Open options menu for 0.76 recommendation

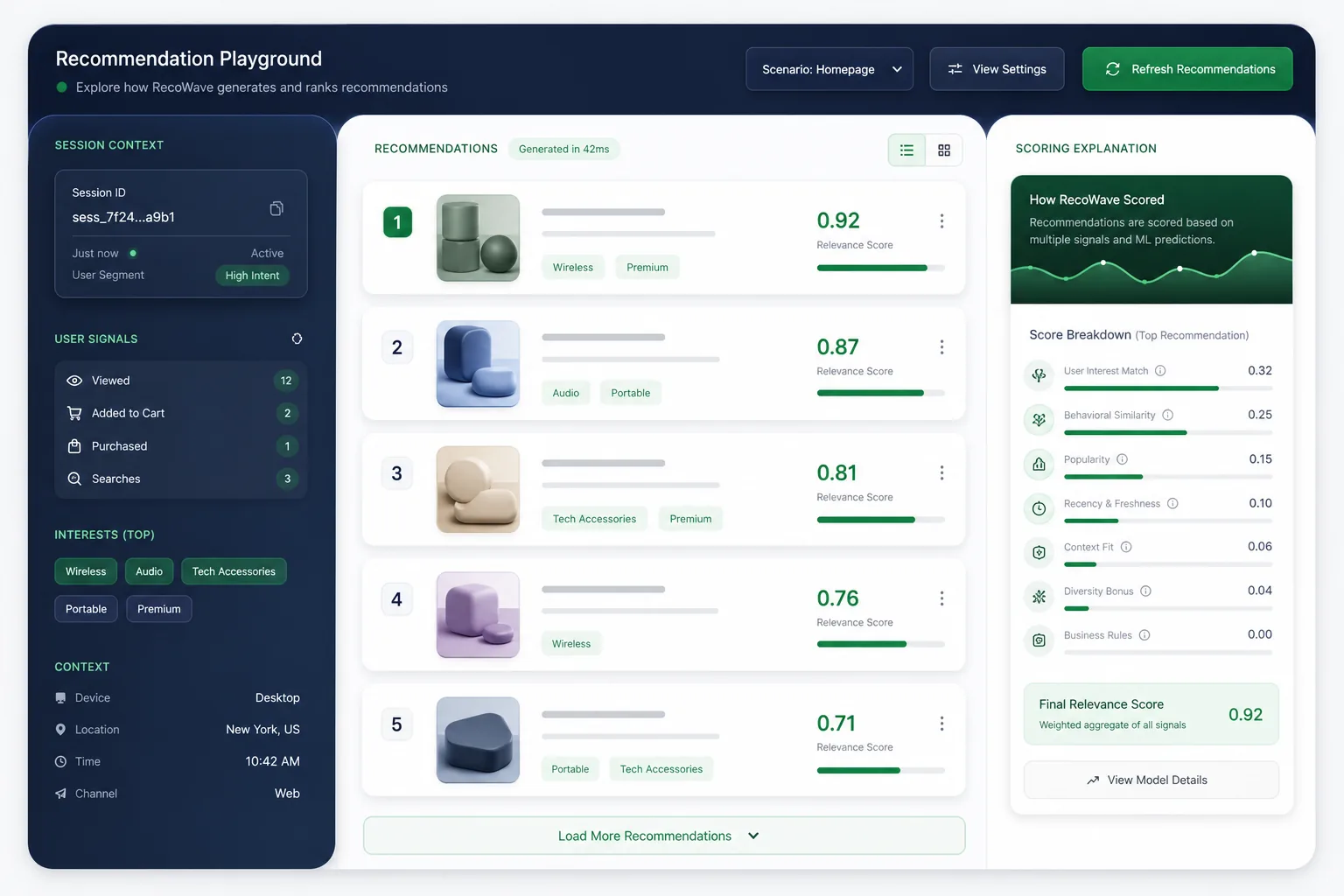coord(941,598)
